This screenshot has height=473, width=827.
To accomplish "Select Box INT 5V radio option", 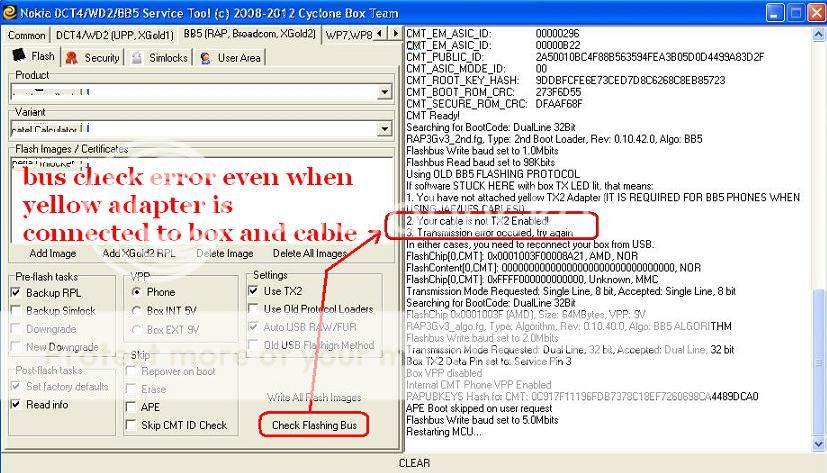I will point(137,311).
